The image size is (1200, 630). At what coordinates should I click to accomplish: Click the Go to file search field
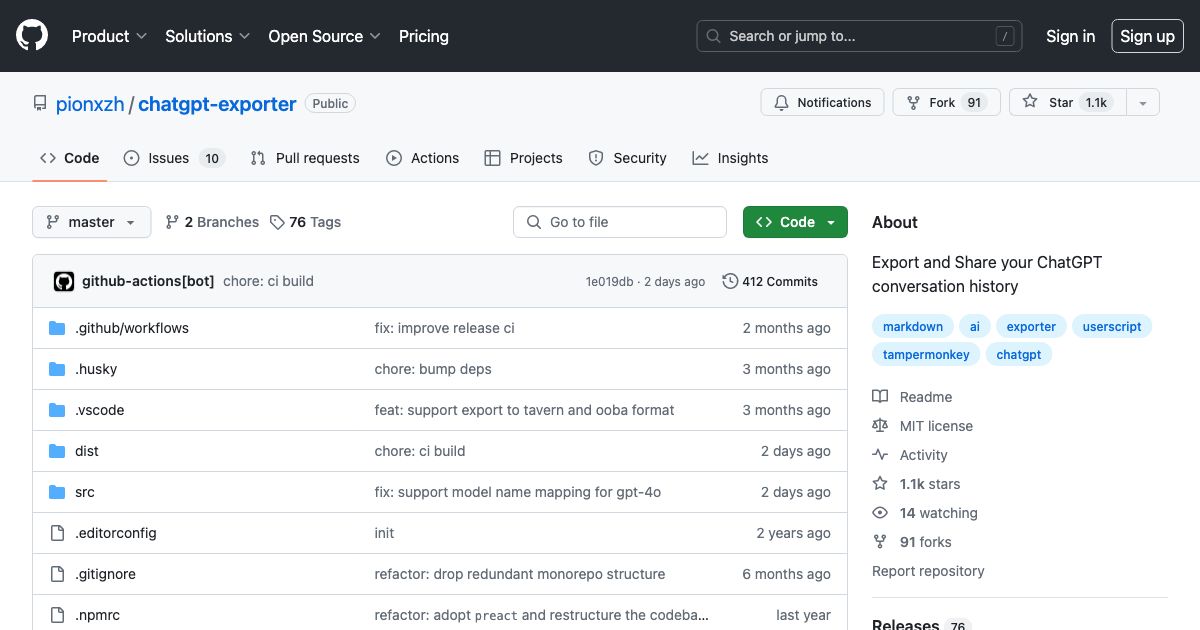coord(619,222)
